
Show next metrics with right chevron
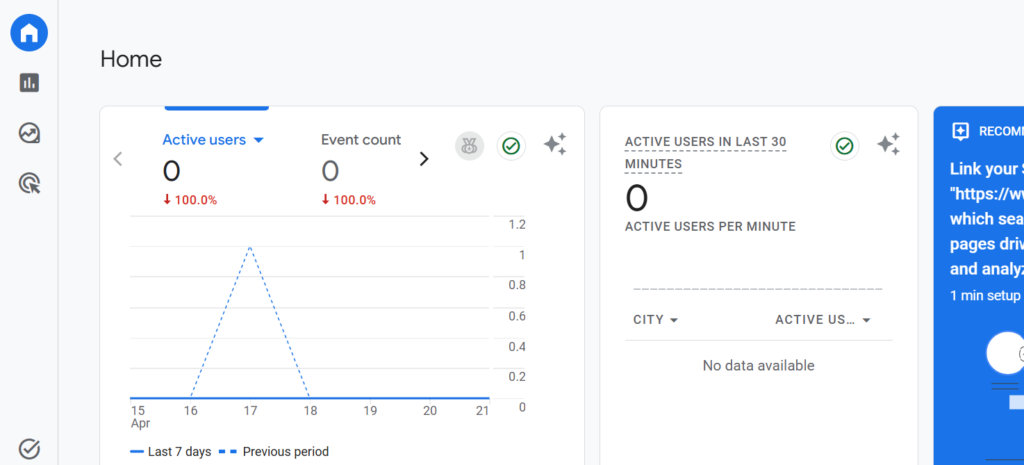(x=424, y=158)
